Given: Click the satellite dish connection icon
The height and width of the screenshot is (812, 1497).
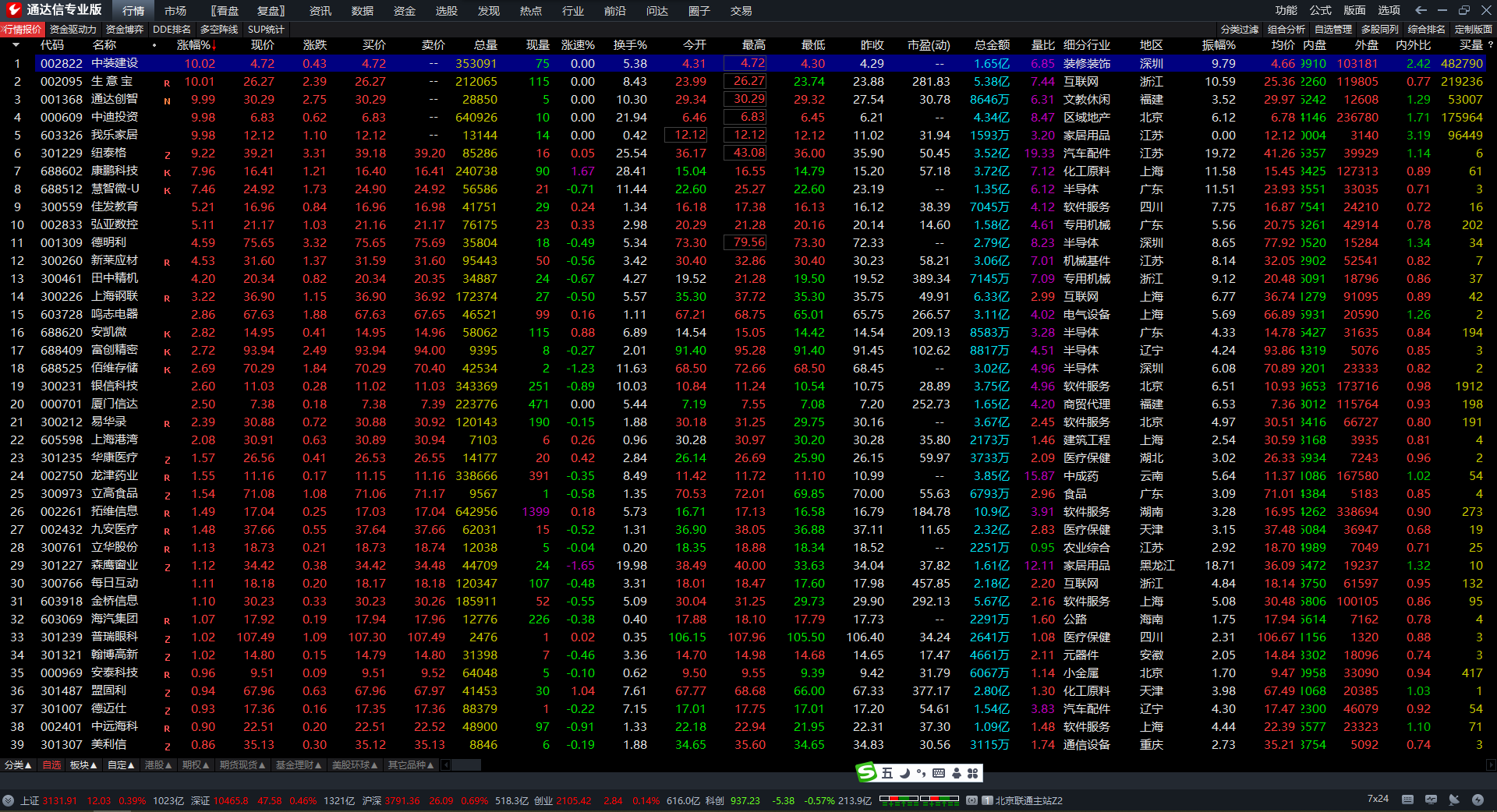Looking at the screenshot, I should point(1454,800).
